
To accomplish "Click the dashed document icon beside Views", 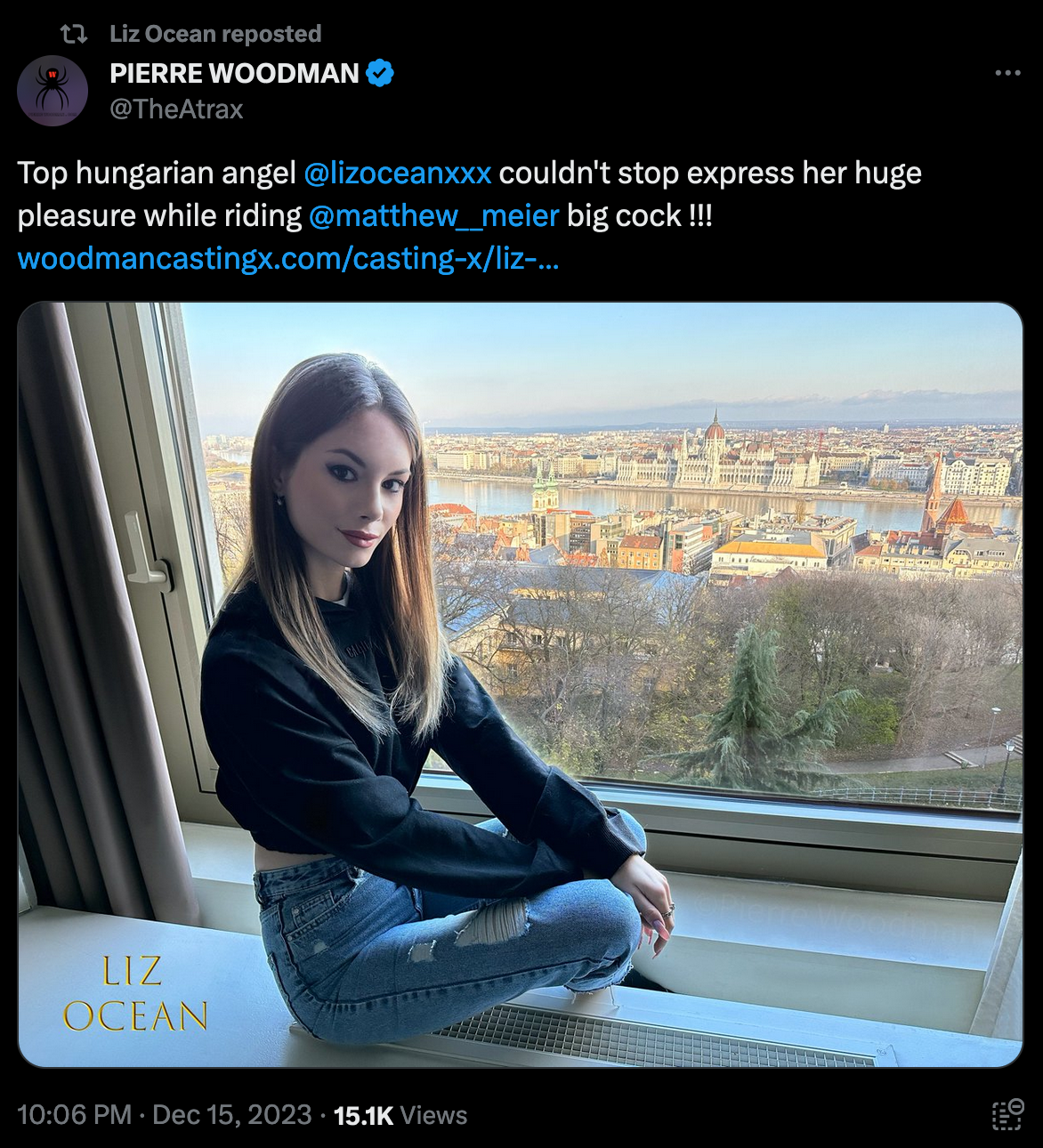I will (x=1007, y=1115).
